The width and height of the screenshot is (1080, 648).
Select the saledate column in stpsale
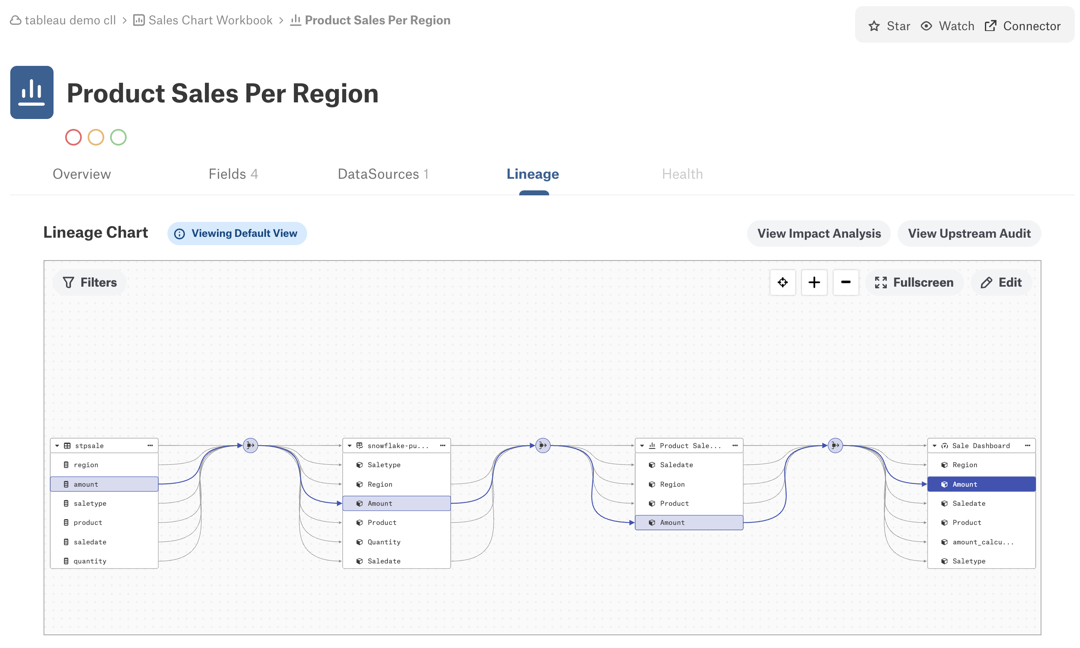tap(104, 542)
